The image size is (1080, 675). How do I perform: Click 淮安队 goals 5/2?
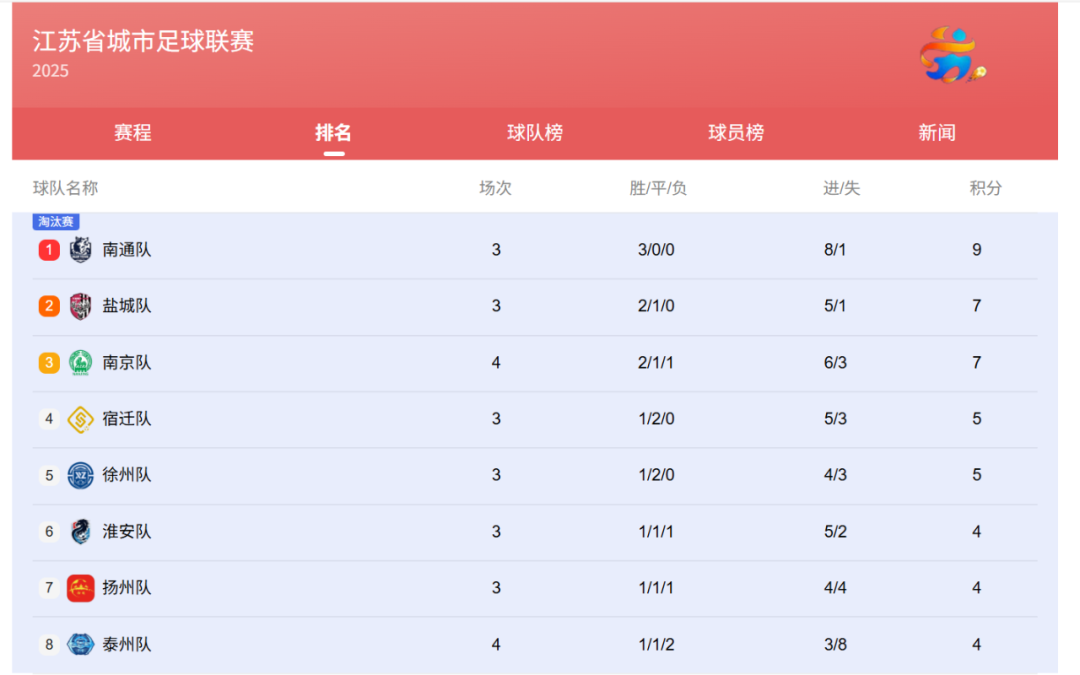(835, 532)
